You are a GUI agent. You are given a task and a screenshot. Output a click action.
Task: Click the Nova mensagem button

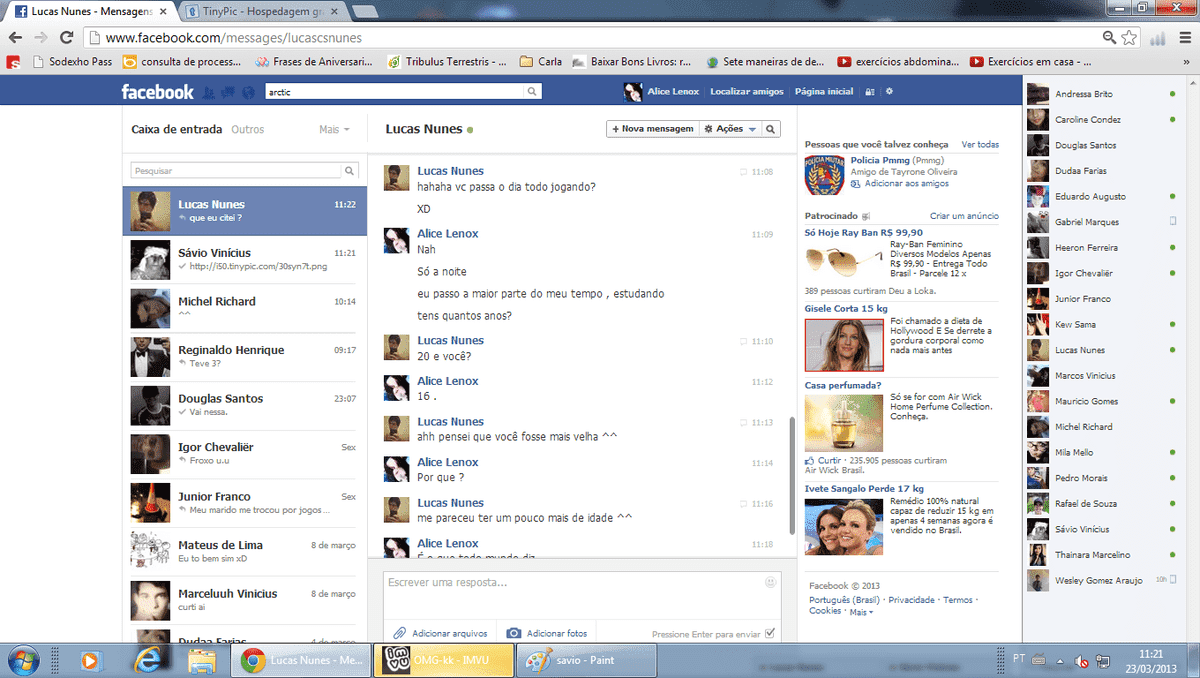651,128
